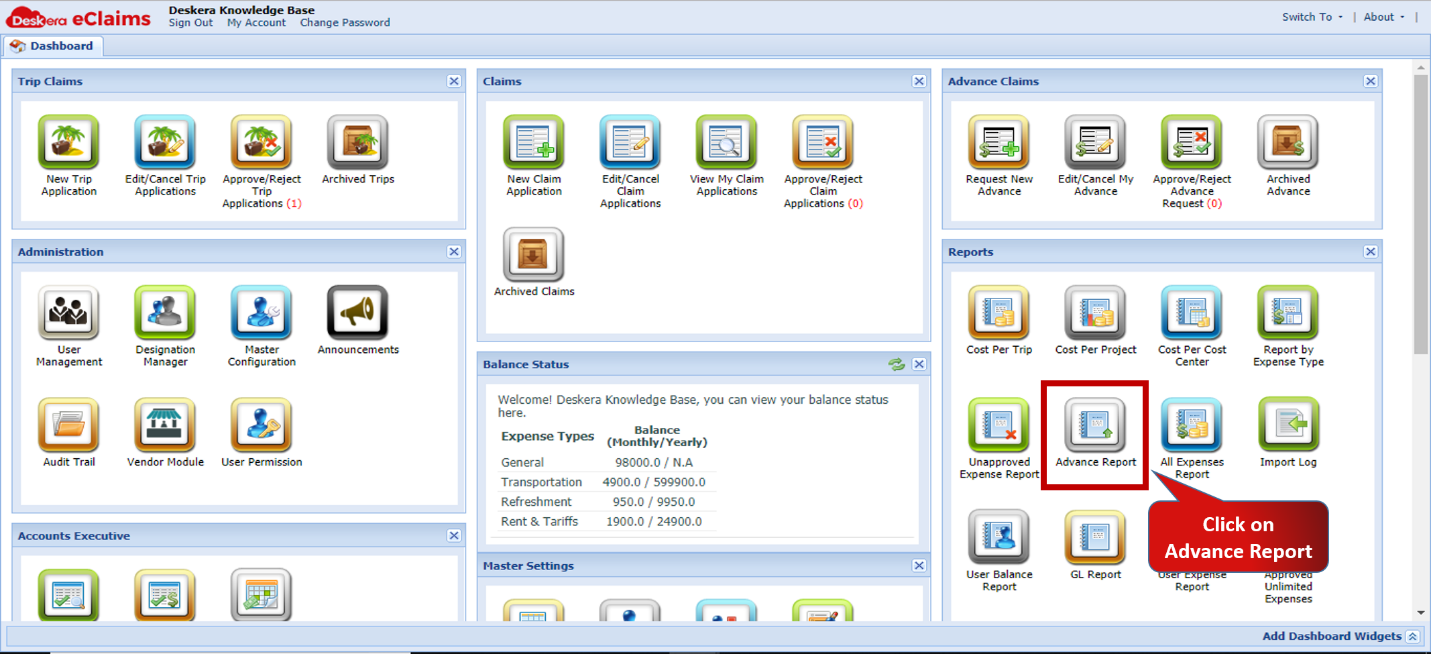
Task: Close the Accounts Executive widget
Action: pyautogui.click(x=454, y=536)
